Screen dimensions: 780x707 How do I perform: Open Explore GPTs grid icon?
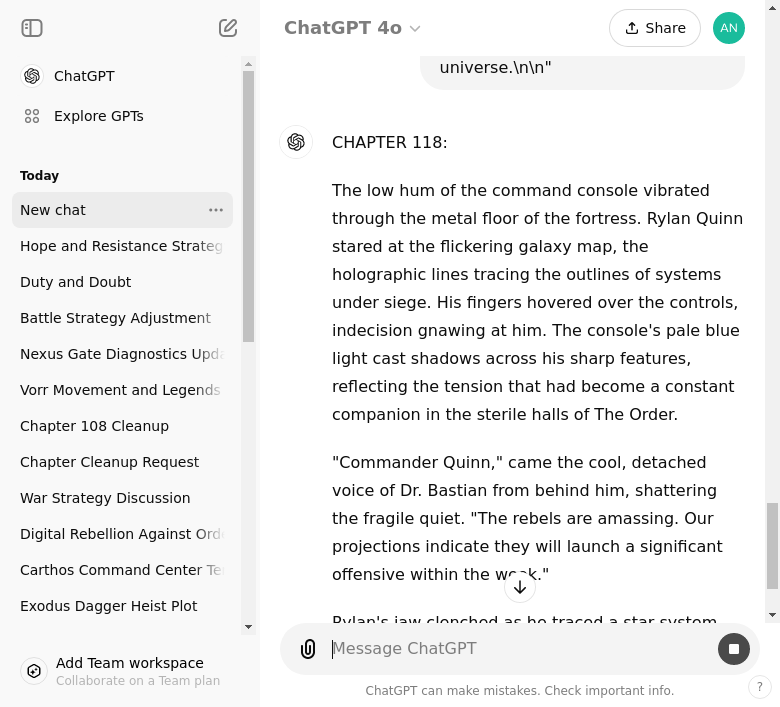[x=32, y=116]
